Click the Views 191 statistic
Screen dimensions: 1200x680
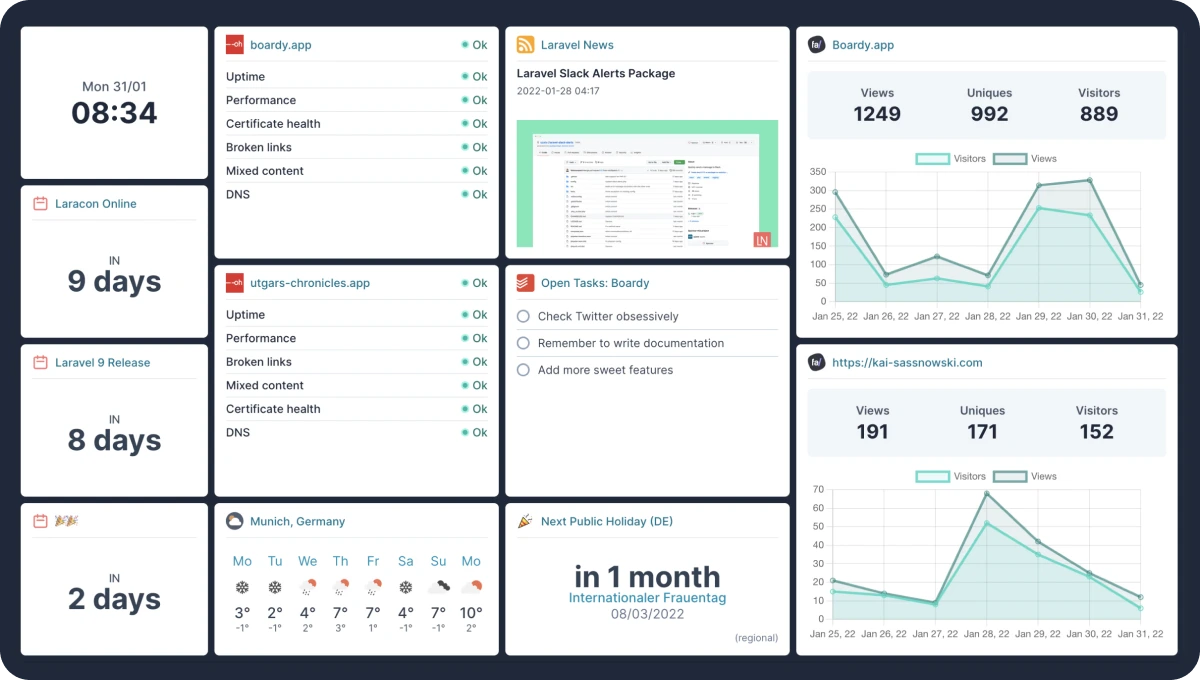pyautogui.click(x=873, y=422)
